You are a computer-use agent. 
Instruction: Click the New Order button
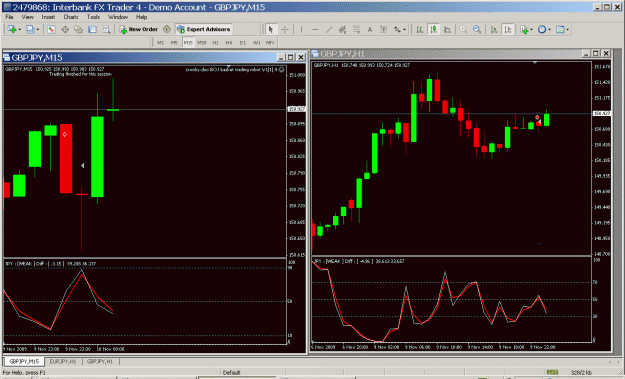139,29
